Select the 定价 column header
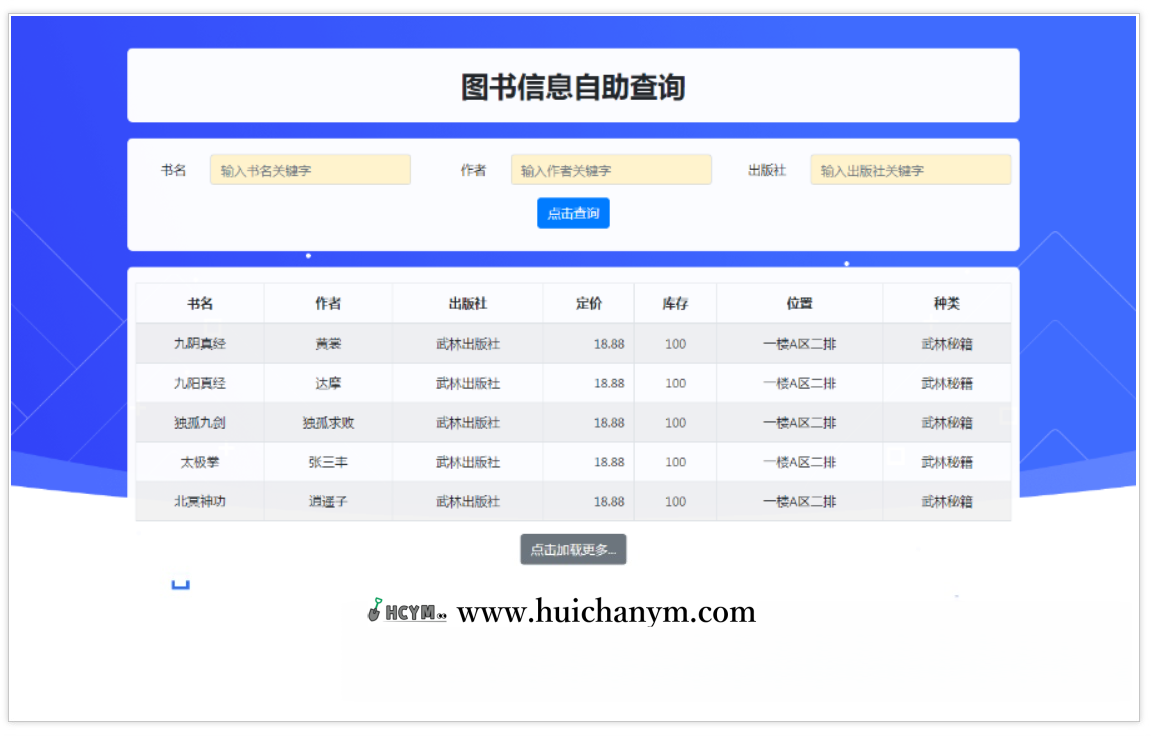This screenshot has height=736, width=1159. click(x=589, y=303)
